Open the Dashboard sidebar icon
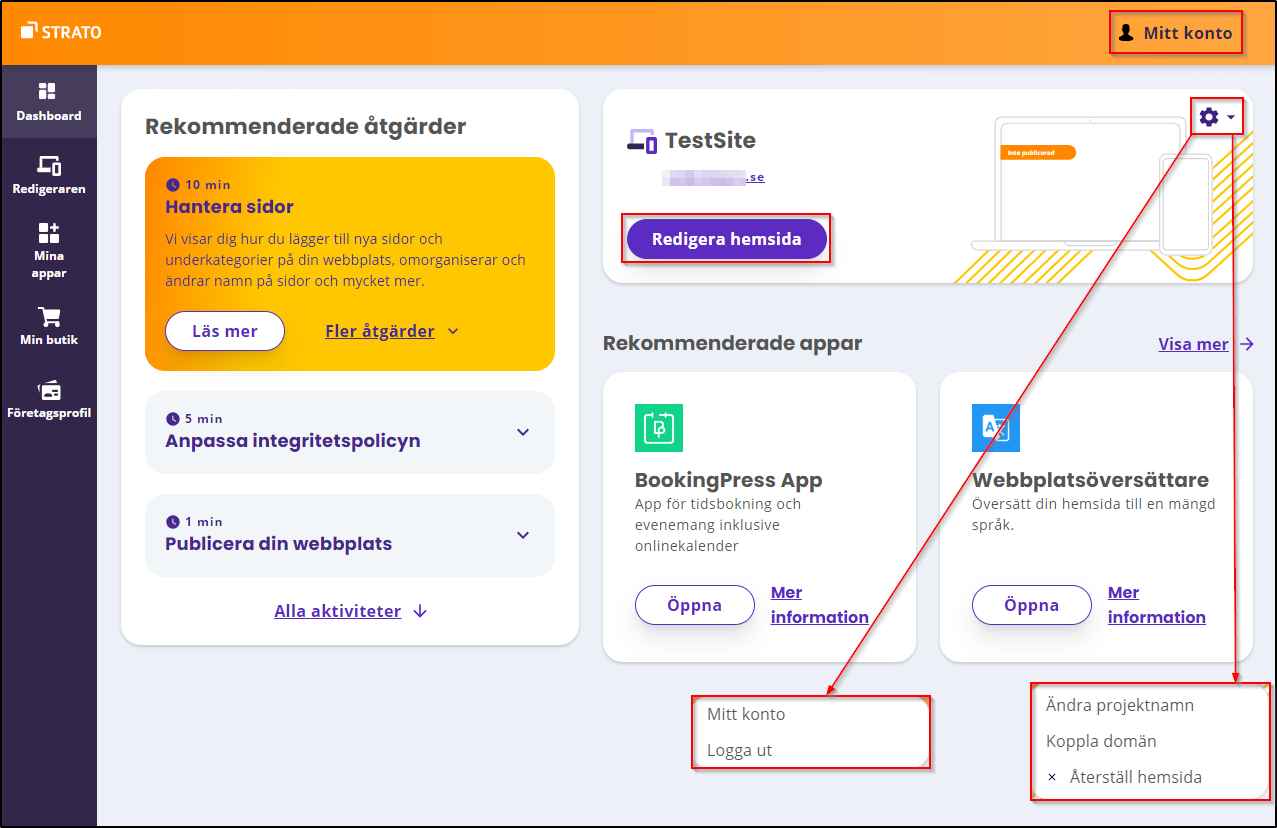The height and width of the screenshot is (828, 1277). tap(48, 92)
